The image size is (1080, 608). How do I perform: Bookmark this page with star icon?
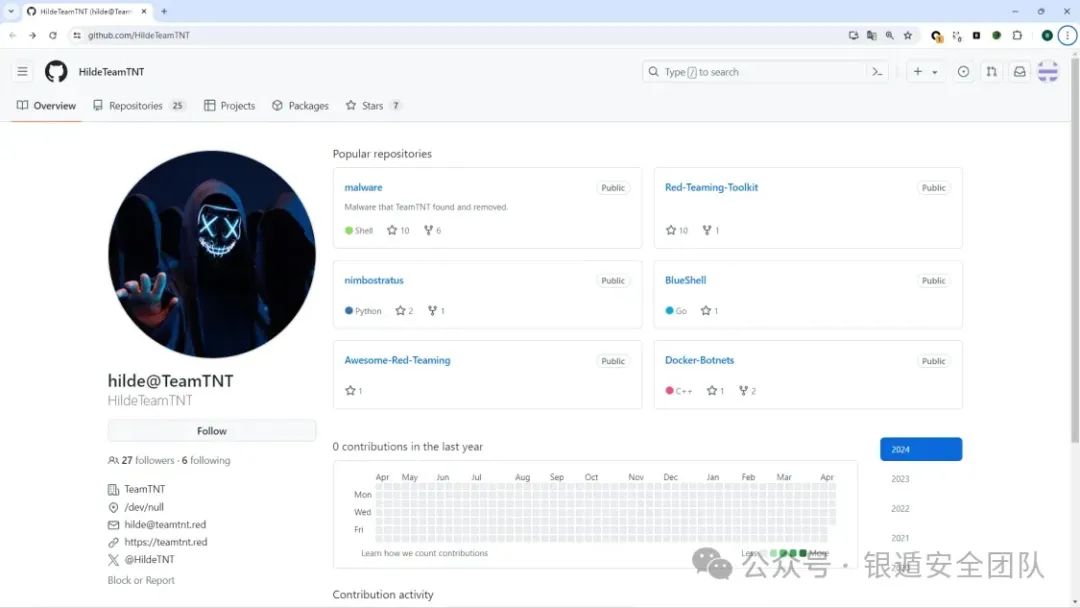click(908, 35)
